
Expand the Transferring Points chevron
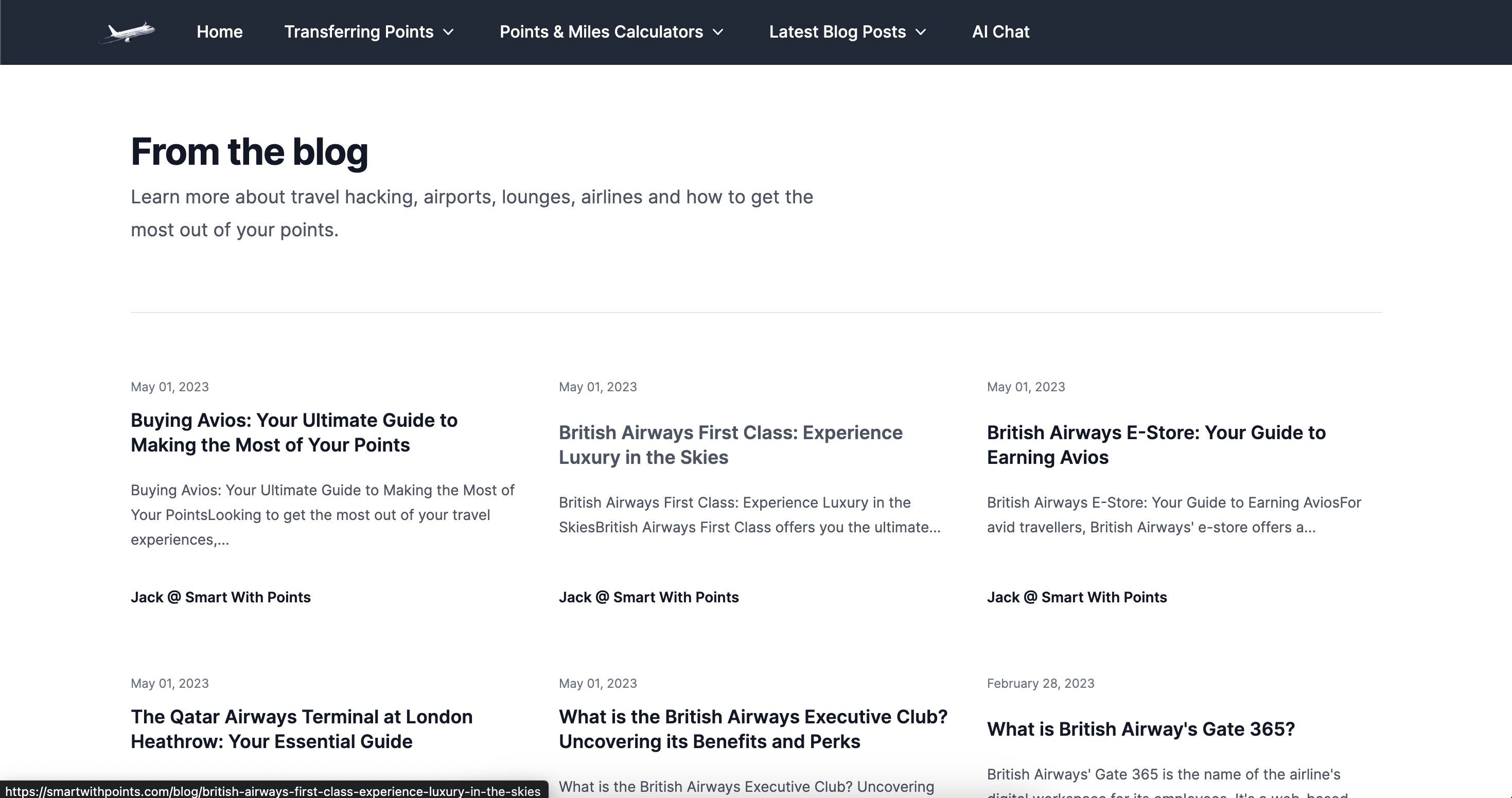pos(448,32)
